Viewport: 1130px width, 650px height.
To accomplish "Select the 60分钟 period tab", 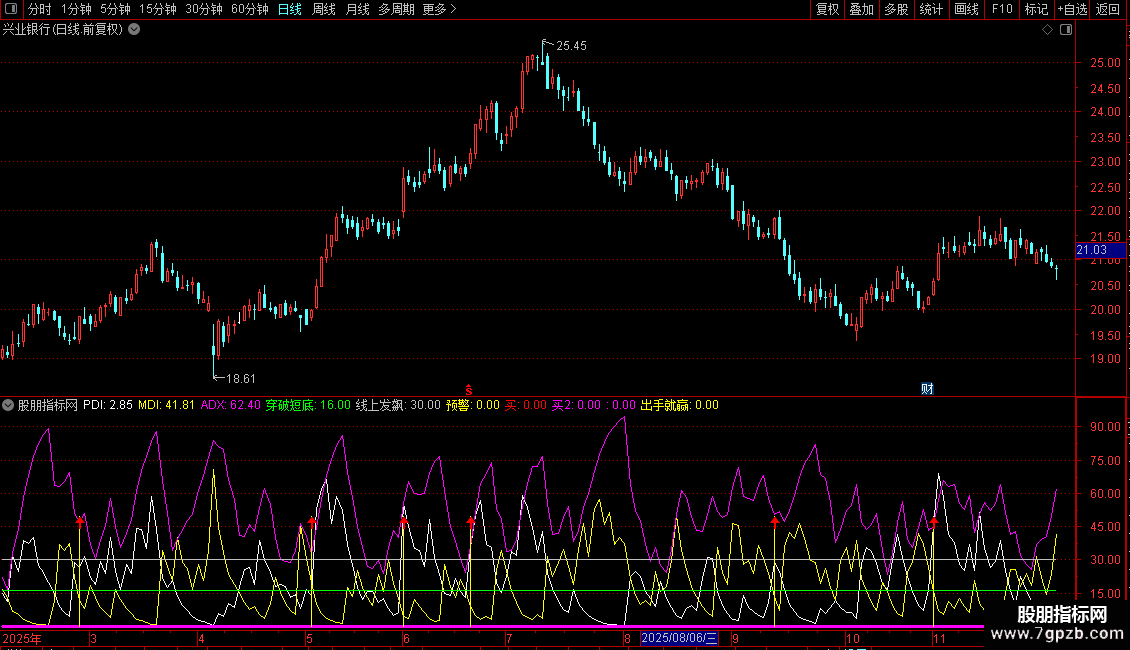I will point(249,10).
